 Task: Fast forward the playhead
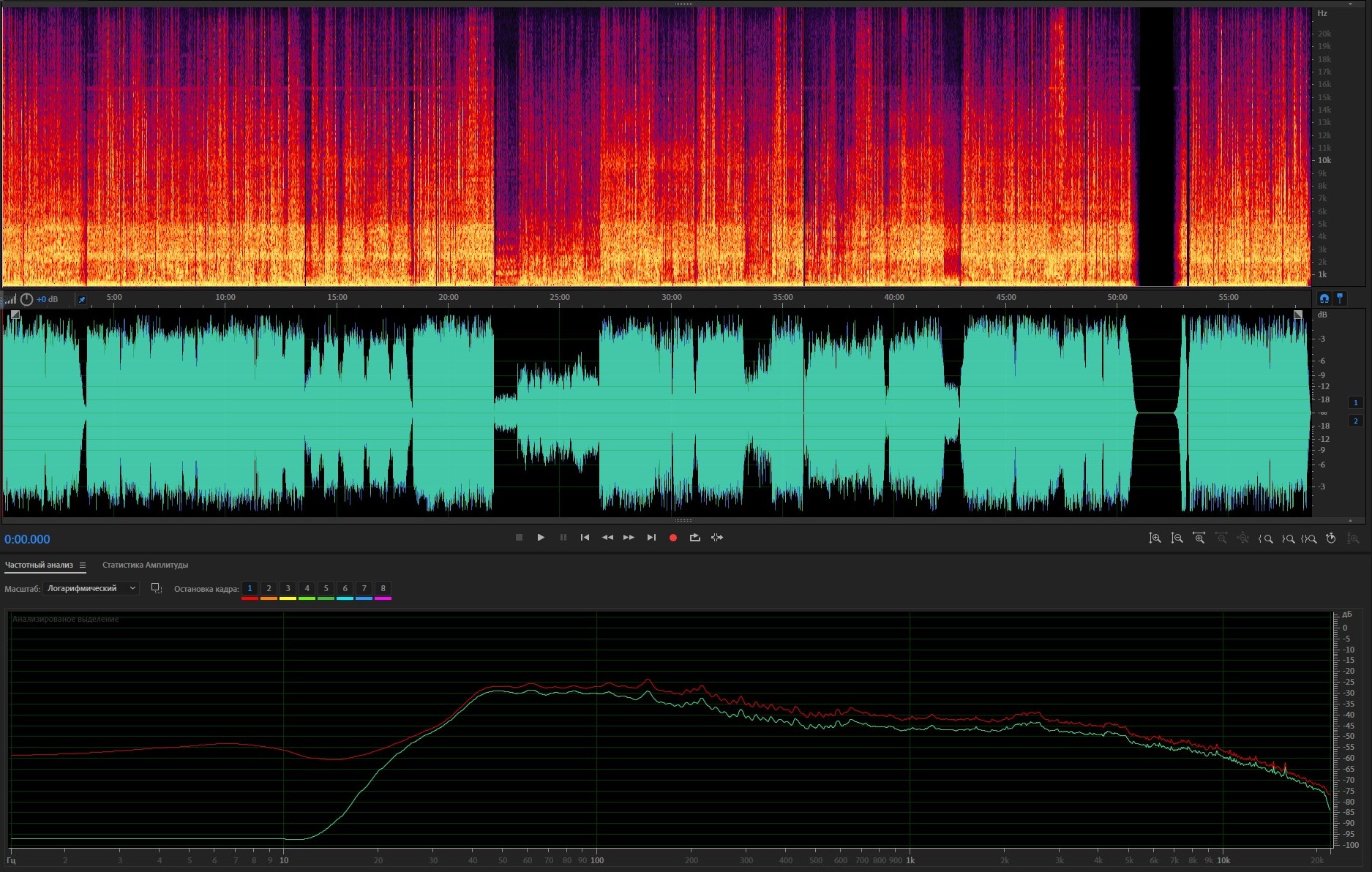click(x=629, y=538)
